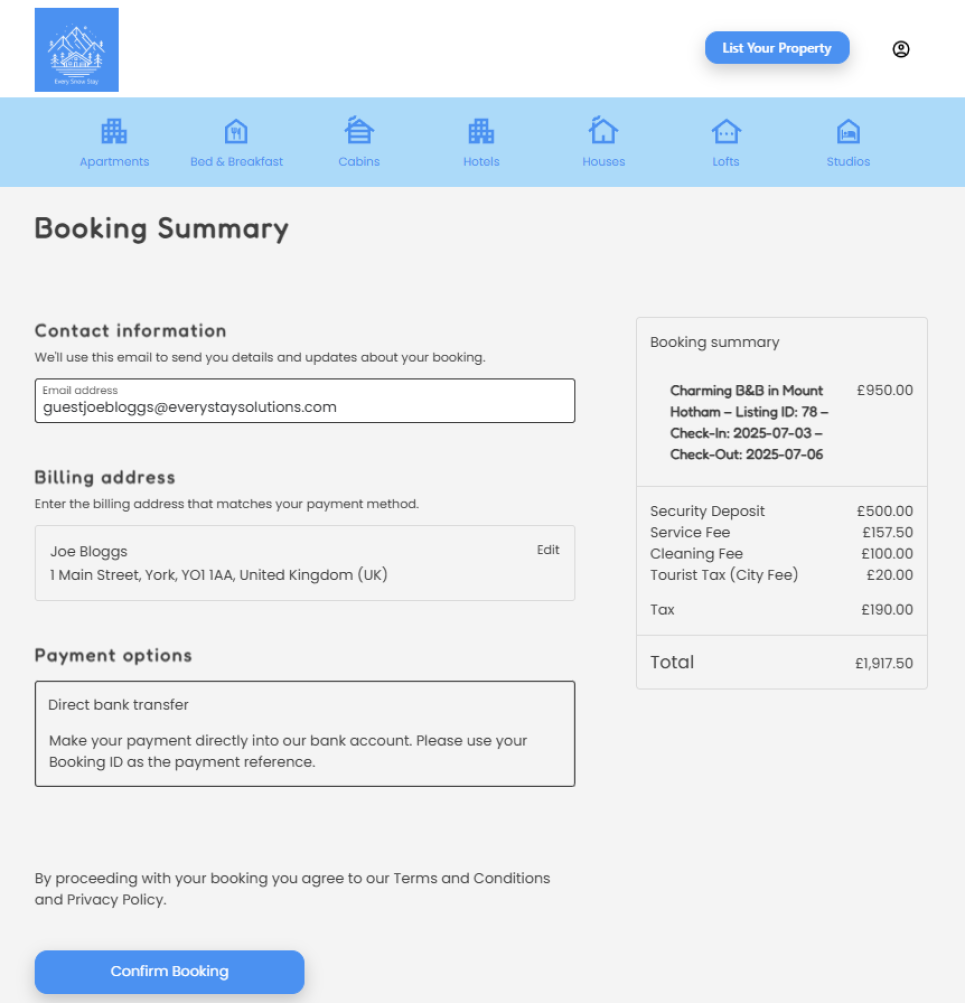This screenshot has height=1003, width=965.
Task: Choose the Hotels category icon
Action: (x=481, y=131)
